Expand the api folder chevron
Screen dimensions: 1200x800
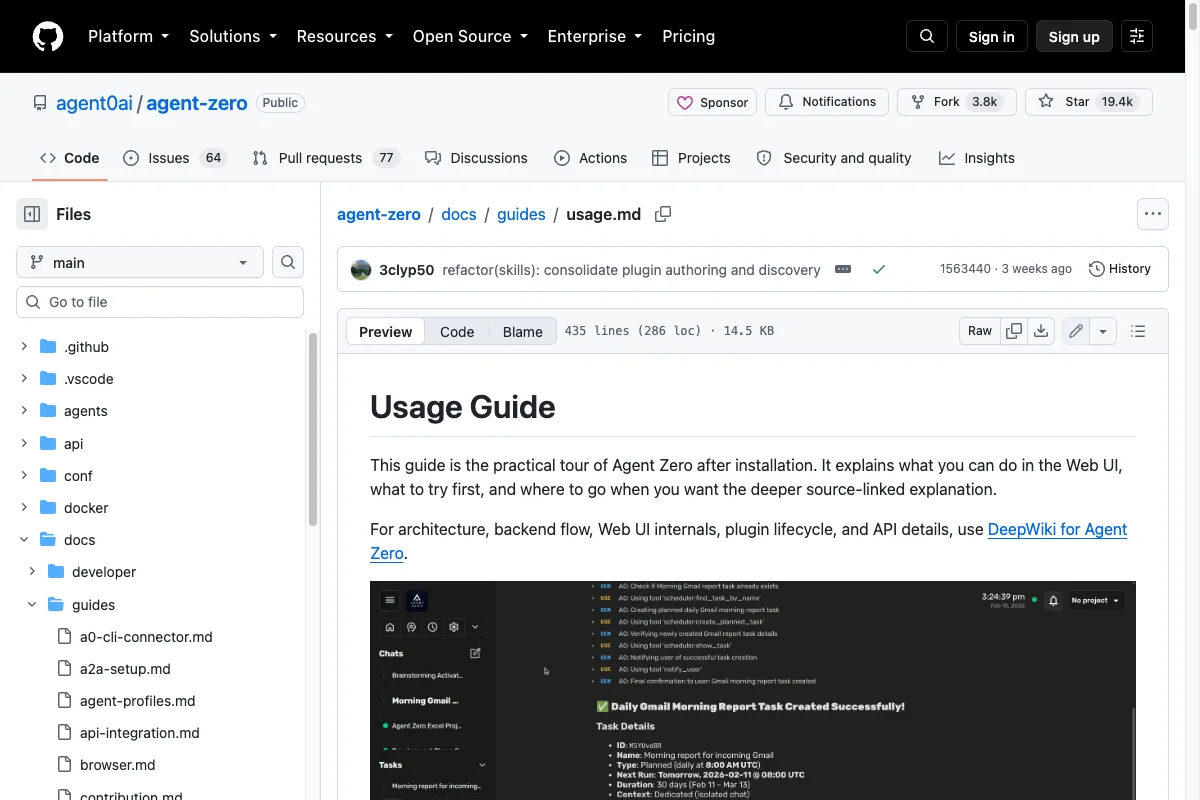pyautogui.click(x=24, y=443)
